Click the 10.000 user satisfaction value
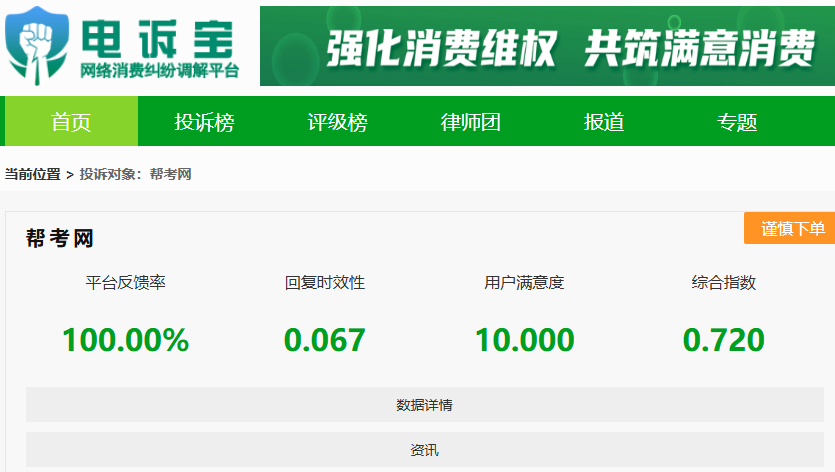 (525, 340)
